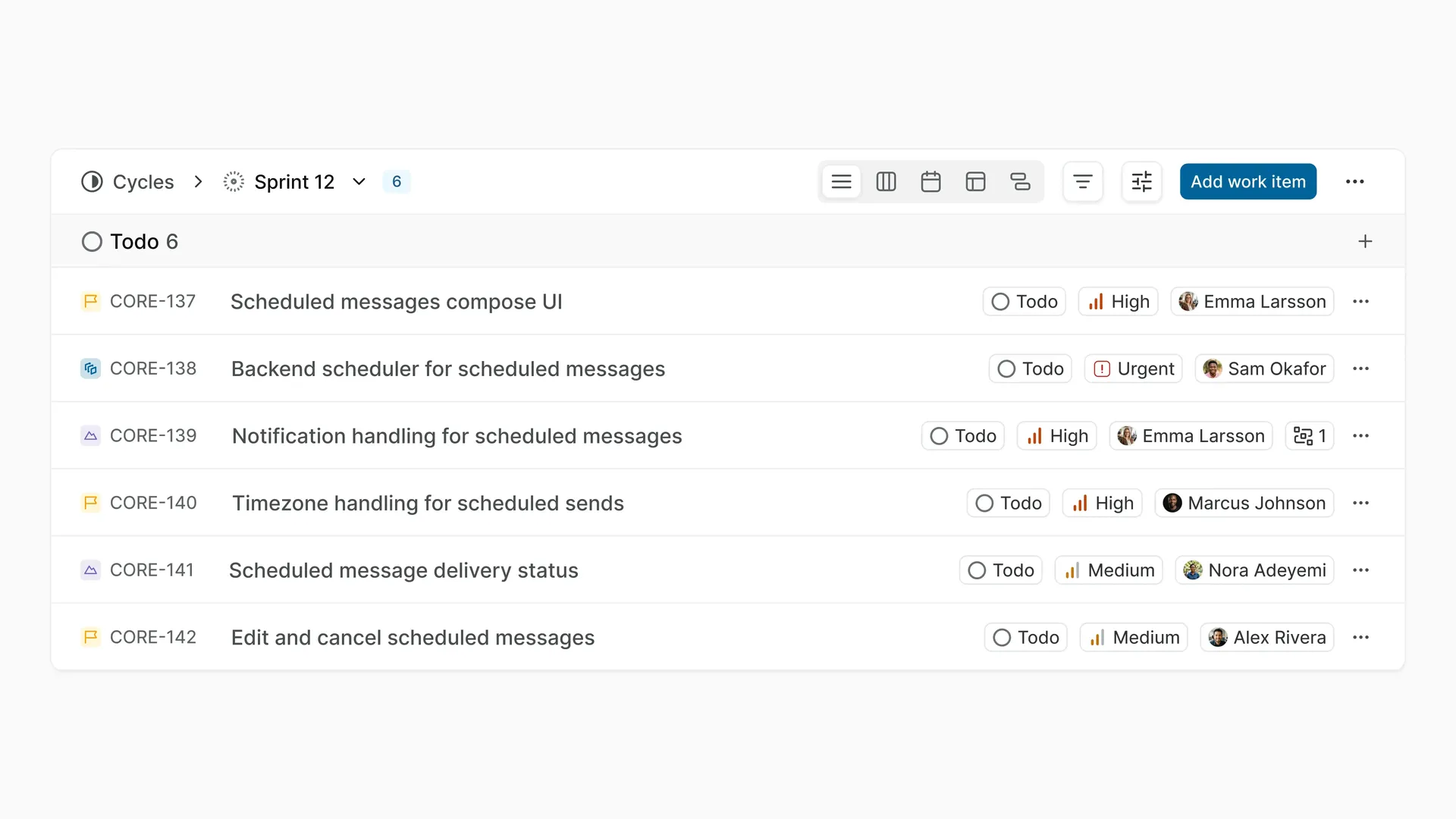The width and height of the screenshot is (1456, 819).
Task: Switch to list layout view
Action: [841, 182]
